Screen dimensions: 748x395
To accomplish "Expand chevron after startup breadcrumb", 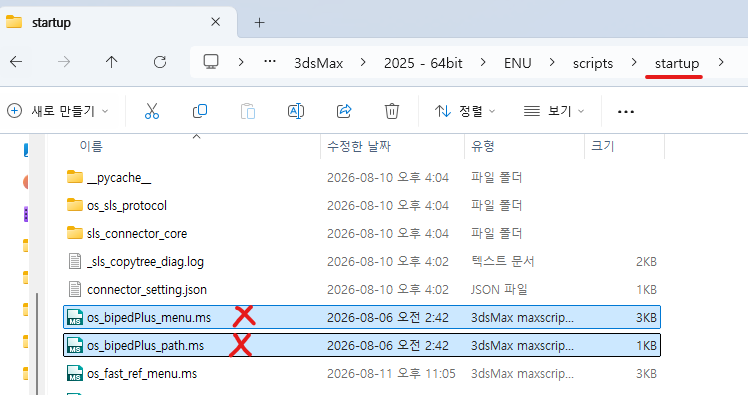I will click(x=721, y=62).
